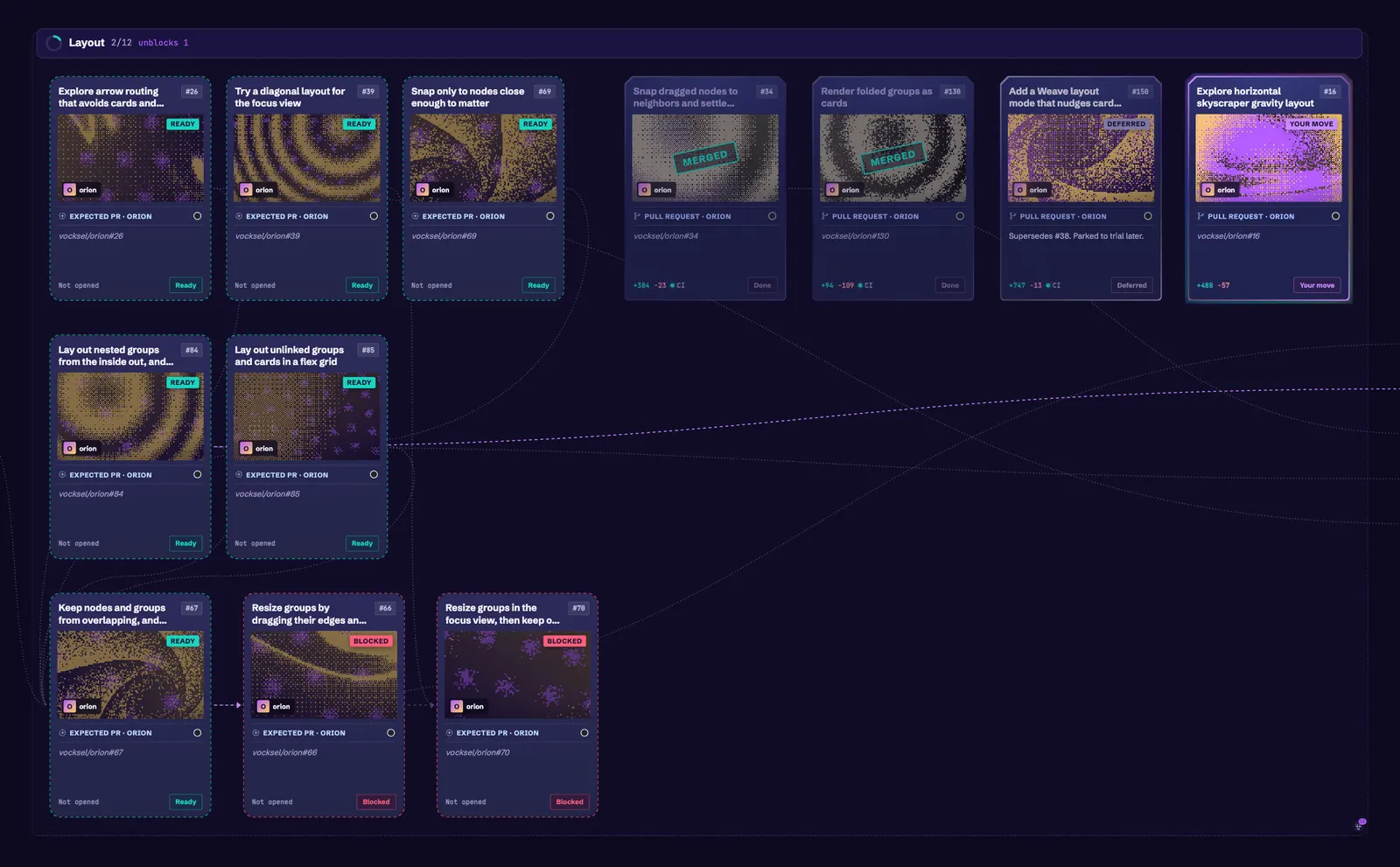Viewport: 1400px width, 867px height.
Task: Click orion avatar on Snap dragged nodes card #34
Action: point(645,190)
